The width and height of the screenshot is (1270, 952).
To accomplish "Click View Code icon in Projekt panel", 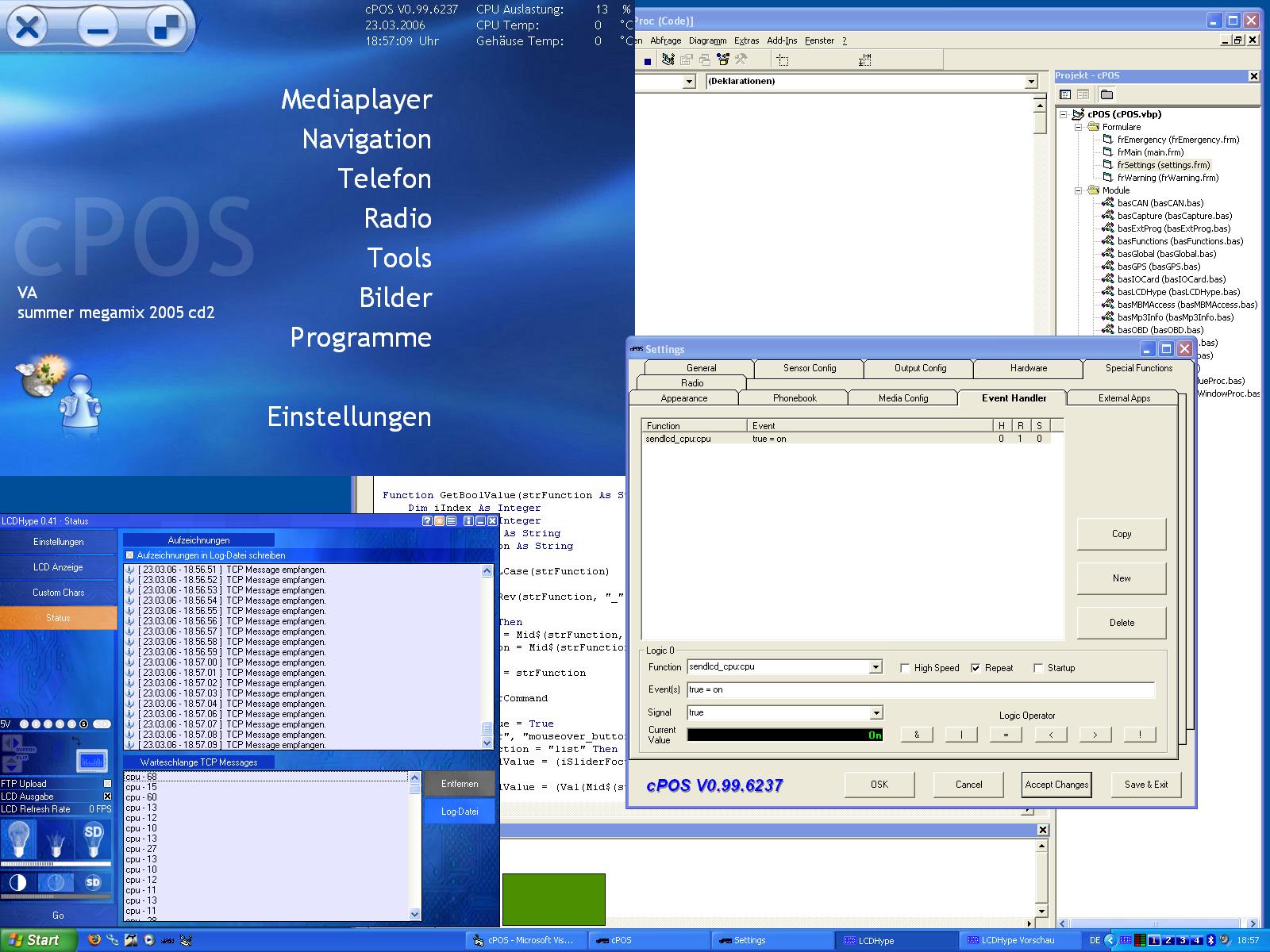I will (1065, 94).
